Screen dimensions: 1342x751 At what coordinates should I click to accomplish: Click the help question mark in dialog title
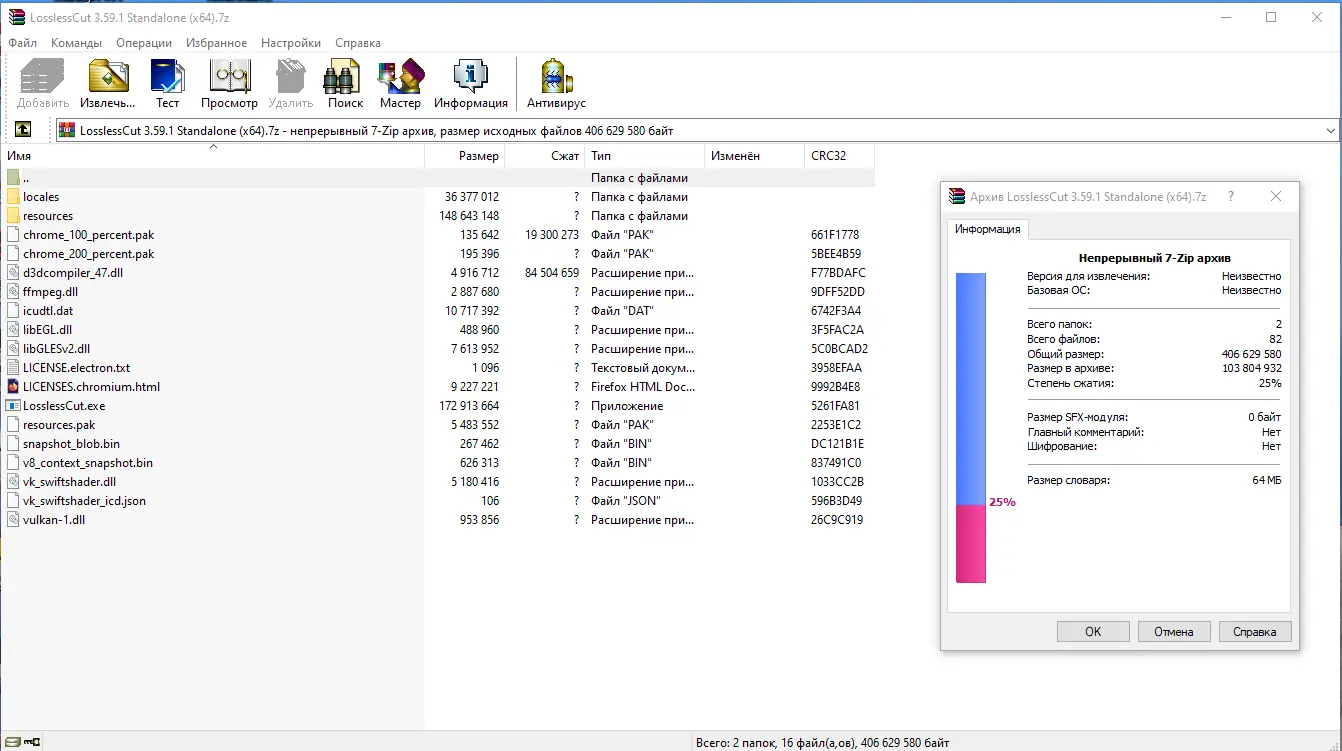point(1231,197)
